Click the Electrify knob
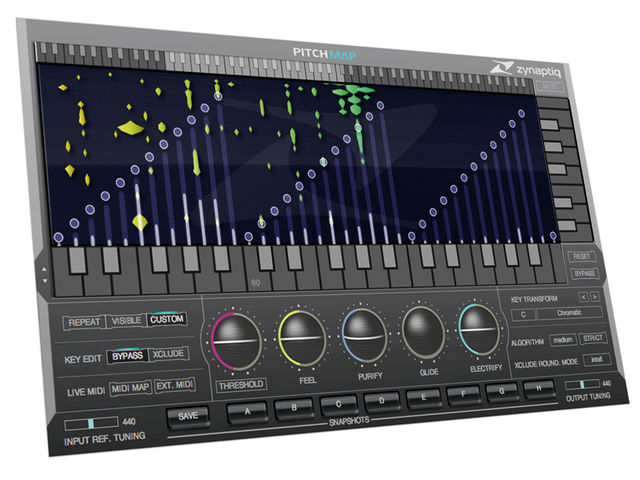 point(478,329)
